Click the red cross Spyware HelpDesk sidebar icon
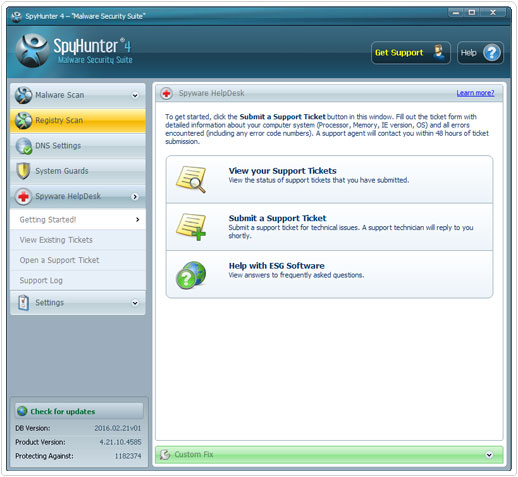Screen dimensions: 518x477 pyautogui.click(x=23, y=196)
